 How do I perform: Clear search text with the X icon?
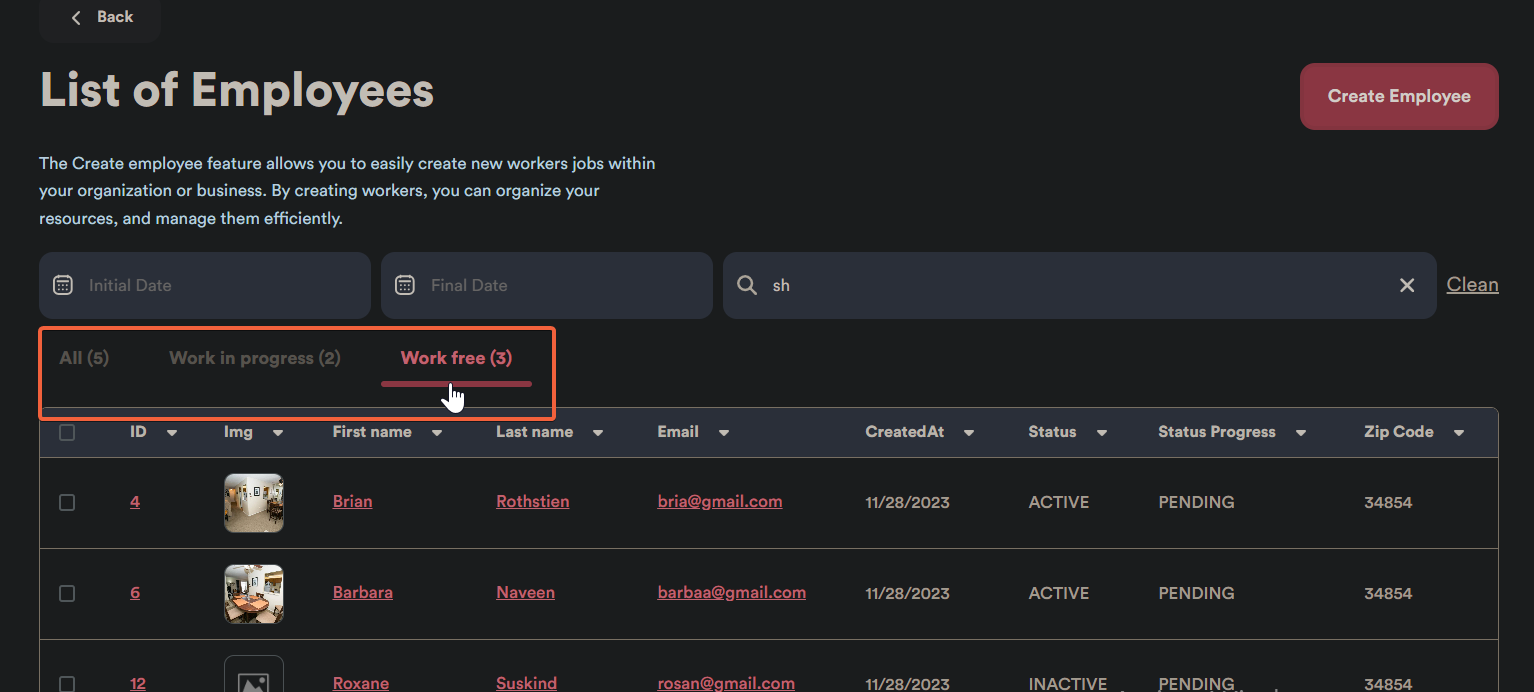(x=1407, y=285)
